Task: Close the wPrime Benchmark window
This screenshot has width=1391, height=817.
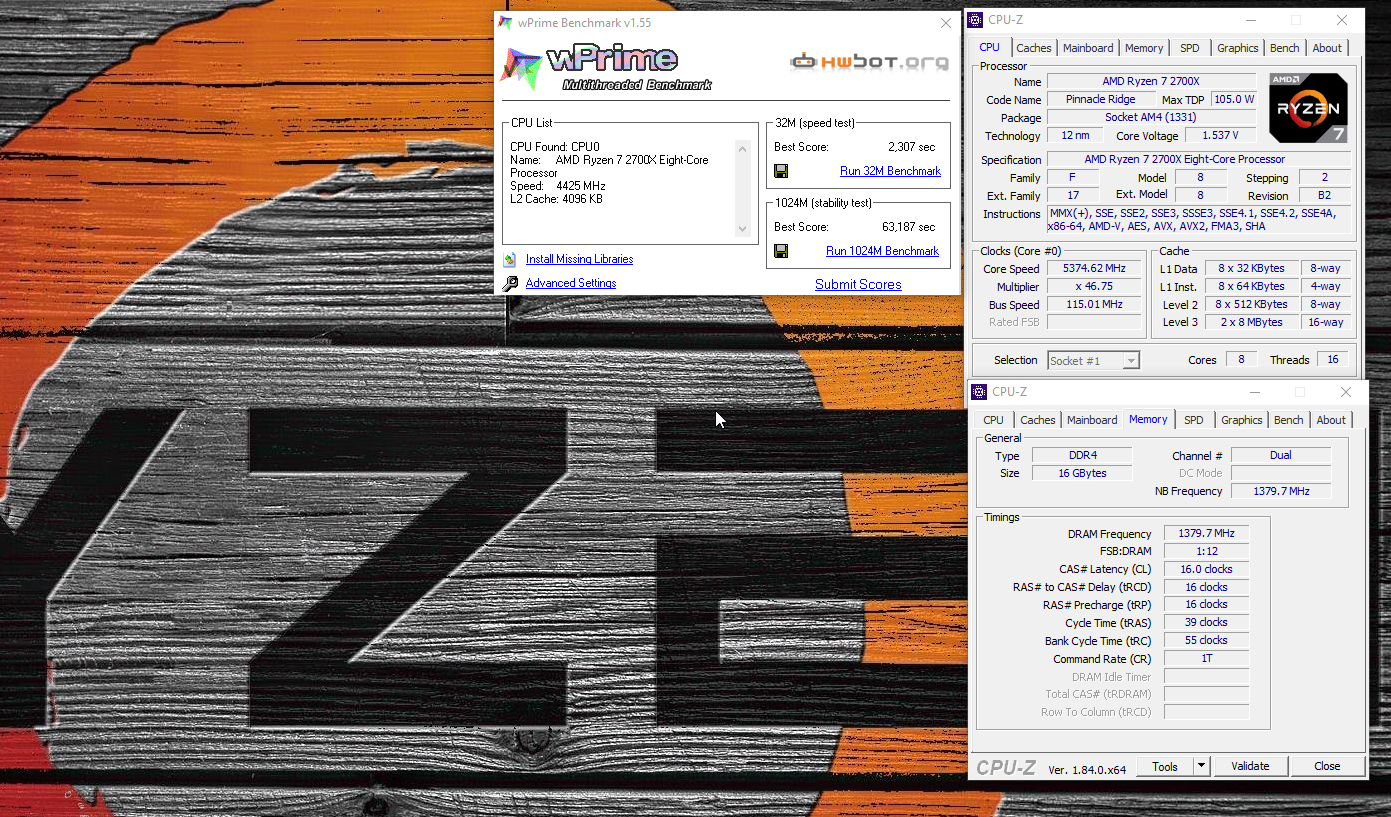Action: click(x=945, y=22)
